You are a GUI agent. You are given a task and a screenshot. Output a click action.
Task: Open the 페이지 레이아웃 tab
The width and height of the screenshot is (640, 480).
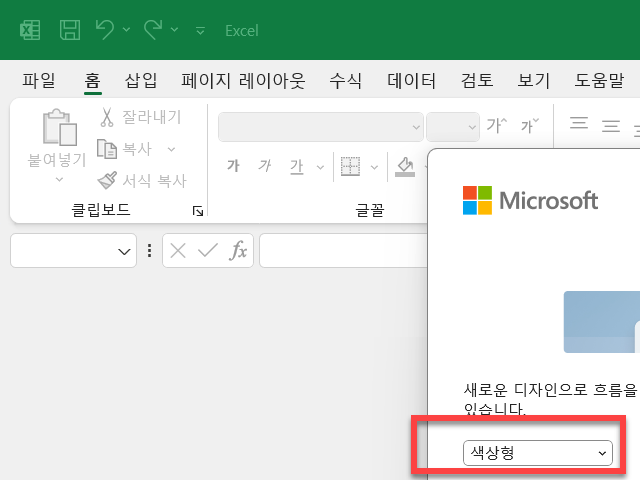click(x=243, y=80)
